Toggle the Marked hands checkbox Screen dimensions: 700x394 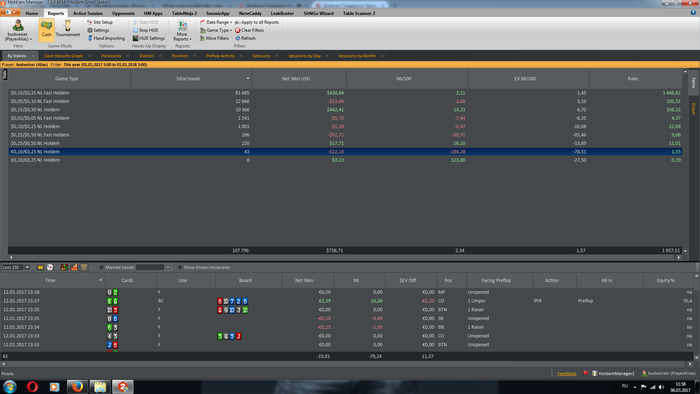pyautogui.click(x=101, y=267)
